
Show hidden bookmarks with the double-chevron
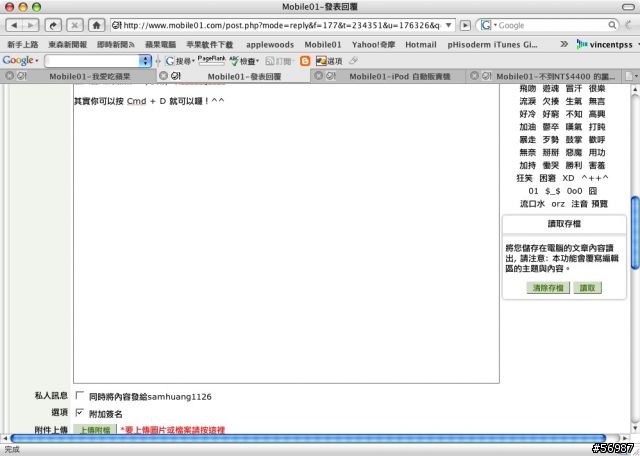point(564,44)
